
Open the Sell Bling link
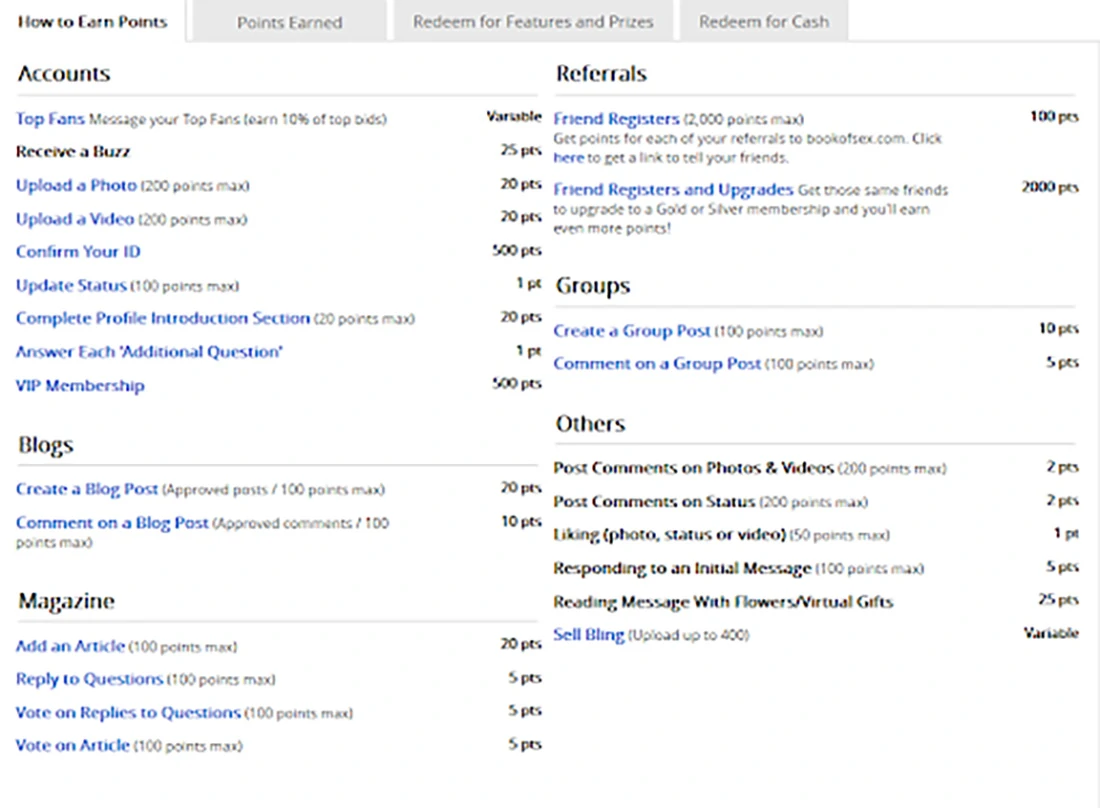click(x=589, y=635)
